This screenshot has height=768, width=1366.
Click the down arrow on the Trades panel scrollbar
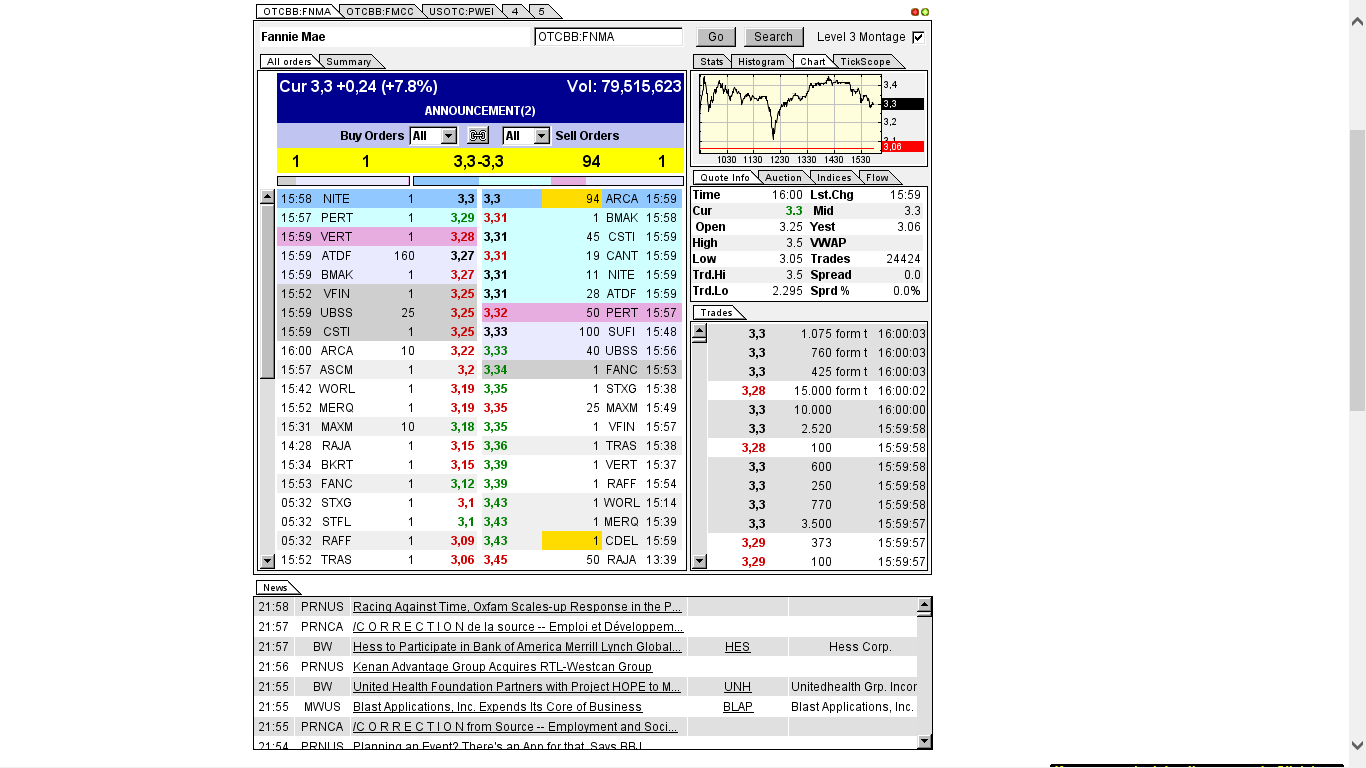tap(700, 561)
